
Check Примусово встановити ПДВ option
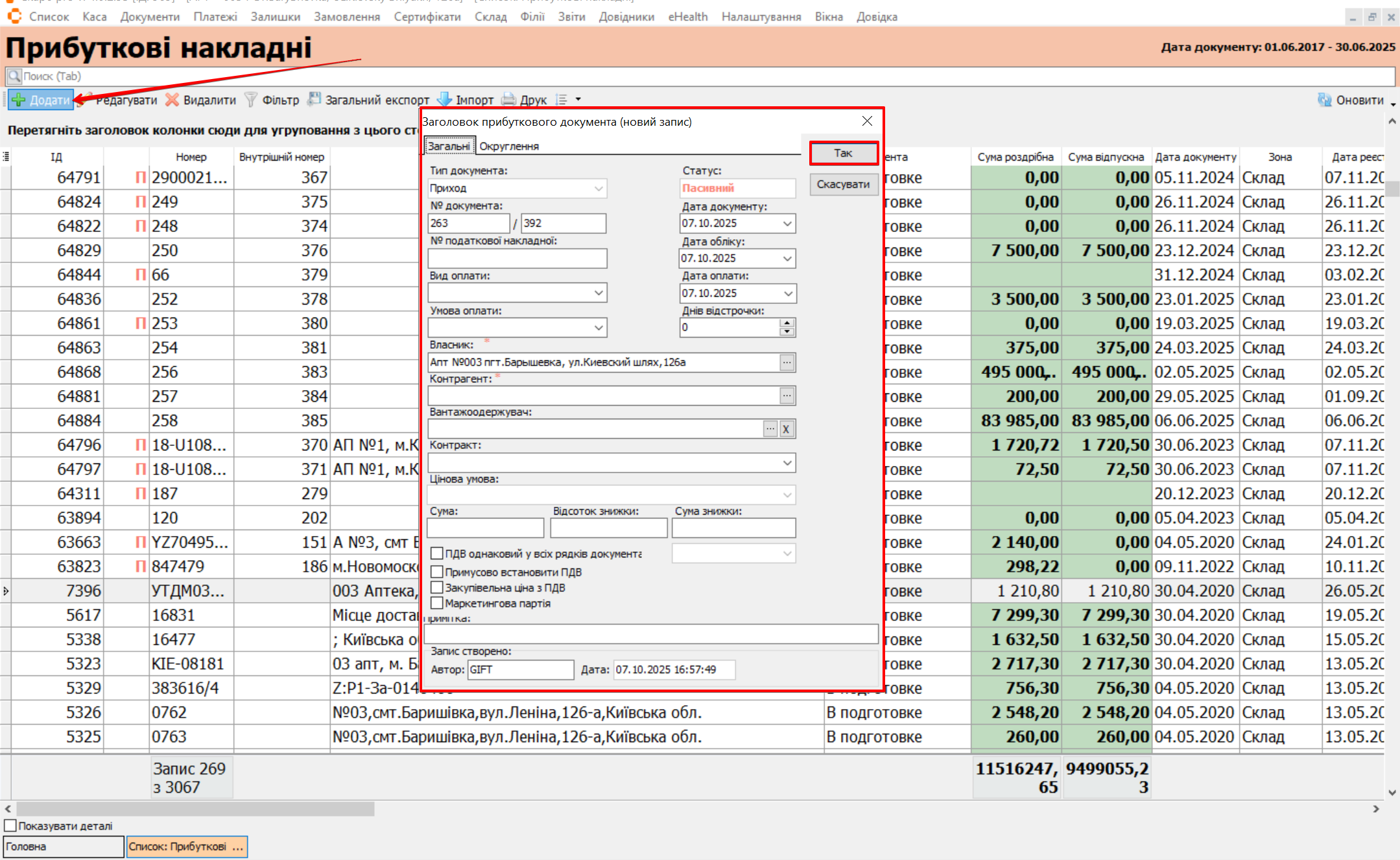437,572
